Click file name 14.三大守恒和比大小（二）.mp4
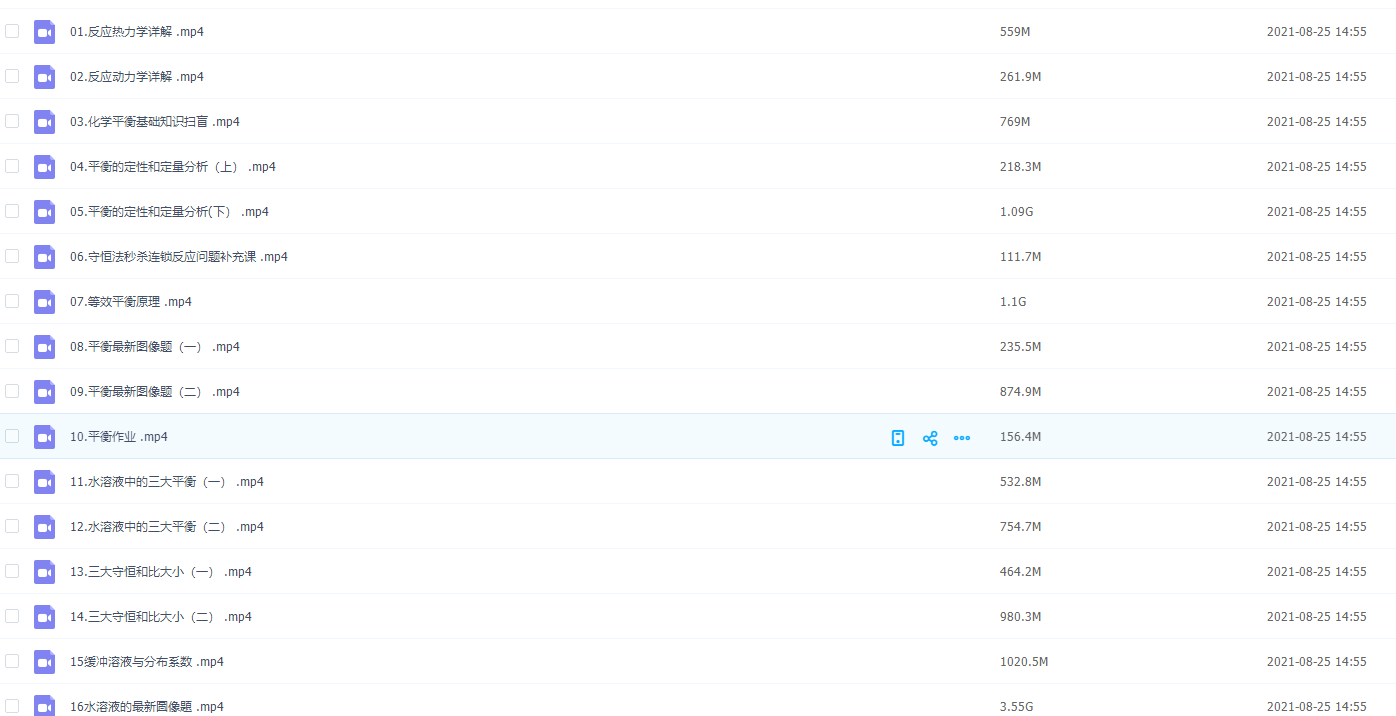Viewport: 1396px width, 716px height. (x=160, y=617)
